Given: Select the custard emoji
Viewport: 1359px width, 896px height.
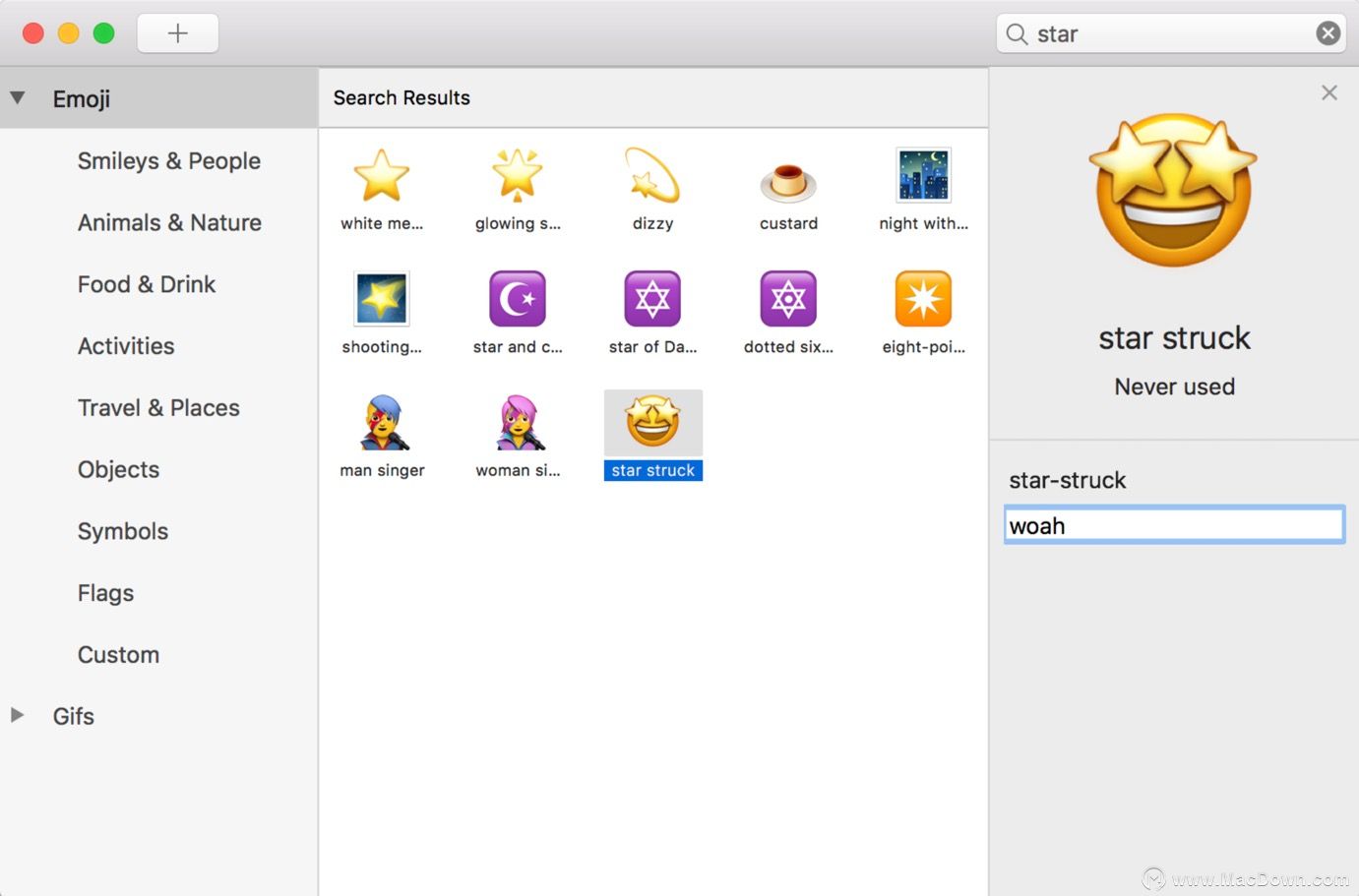Looking at the screenshot, I should [788, 181].
